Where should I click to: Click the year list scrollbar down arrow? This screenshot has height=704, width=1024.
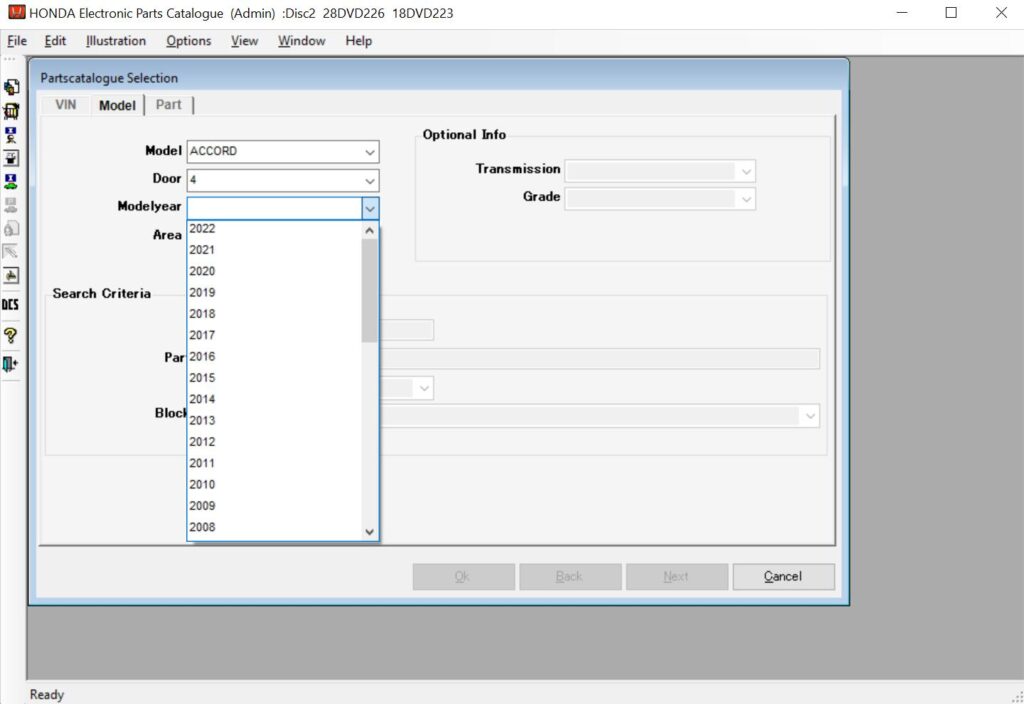[x=369, y=532]
